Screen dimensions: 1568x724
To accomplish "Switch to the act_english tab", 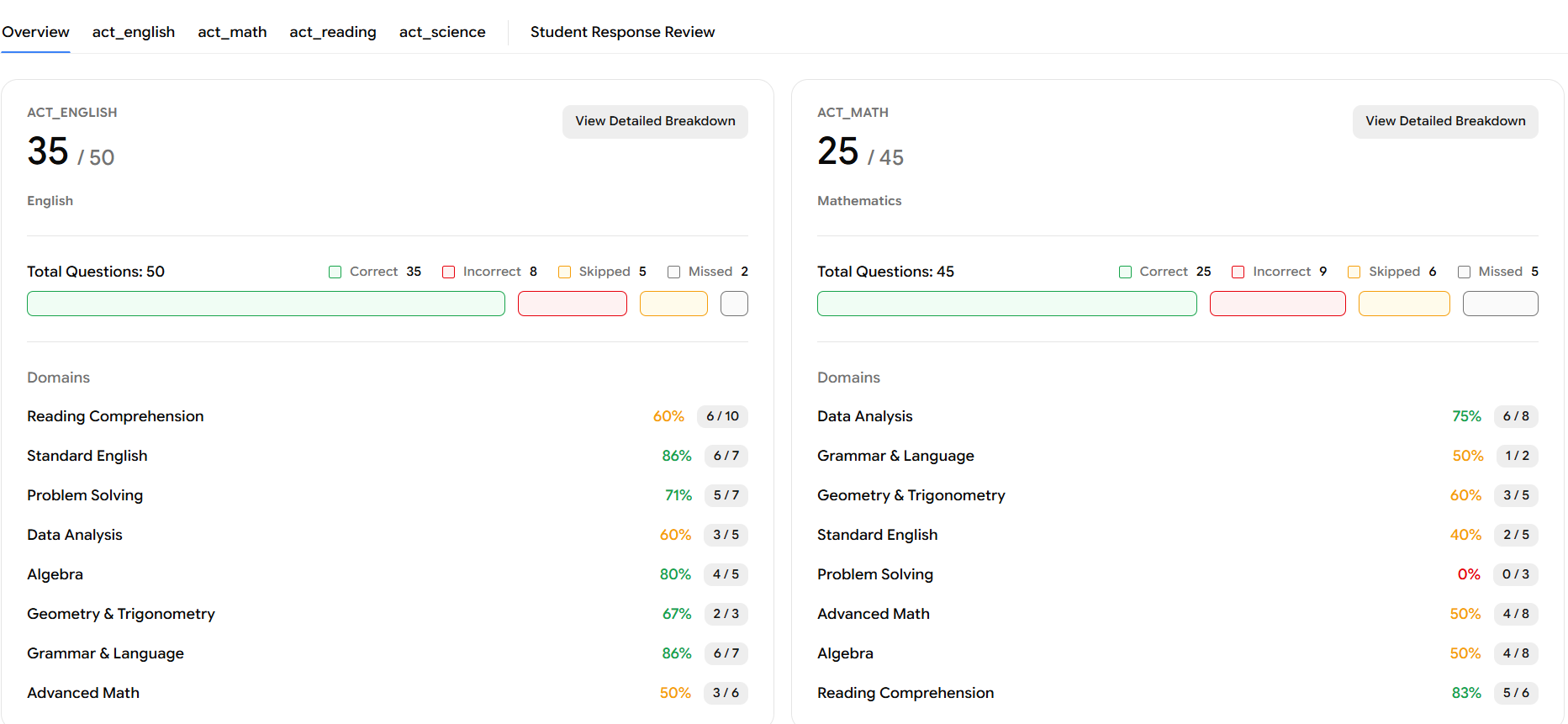I will tap(134, 32).
